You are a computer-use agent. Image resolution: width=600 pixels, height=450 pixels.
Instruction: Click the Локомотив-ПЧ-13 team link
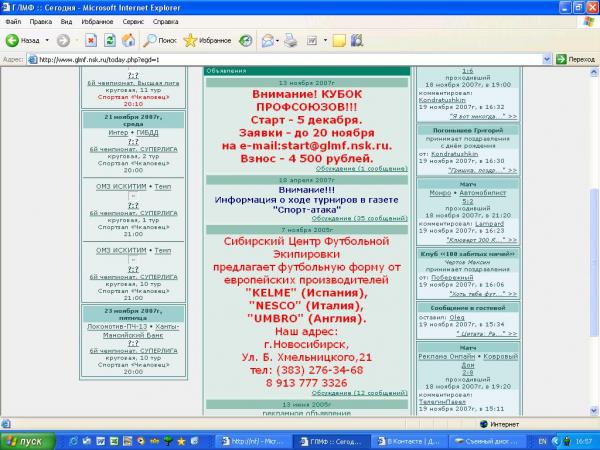tap(113, 326)
